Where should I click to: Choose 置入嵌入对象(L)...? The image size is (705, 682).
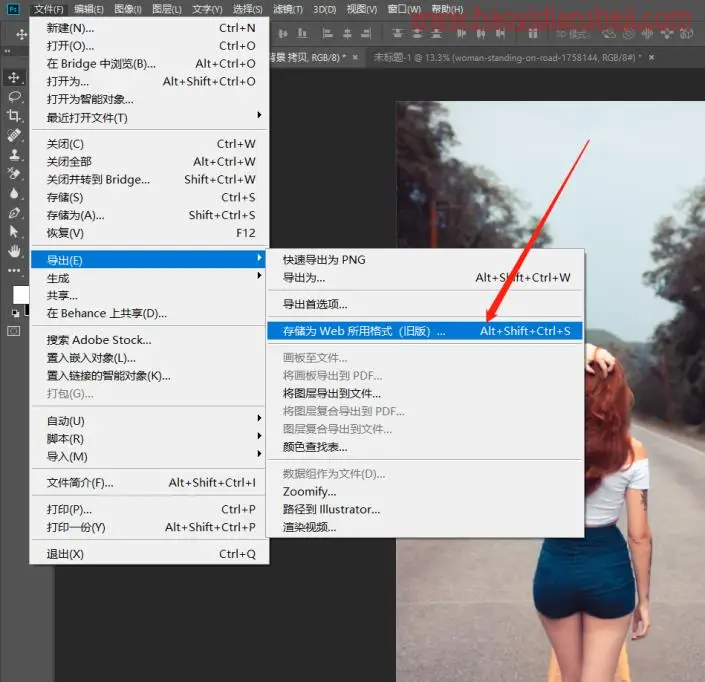coord(149,358)
